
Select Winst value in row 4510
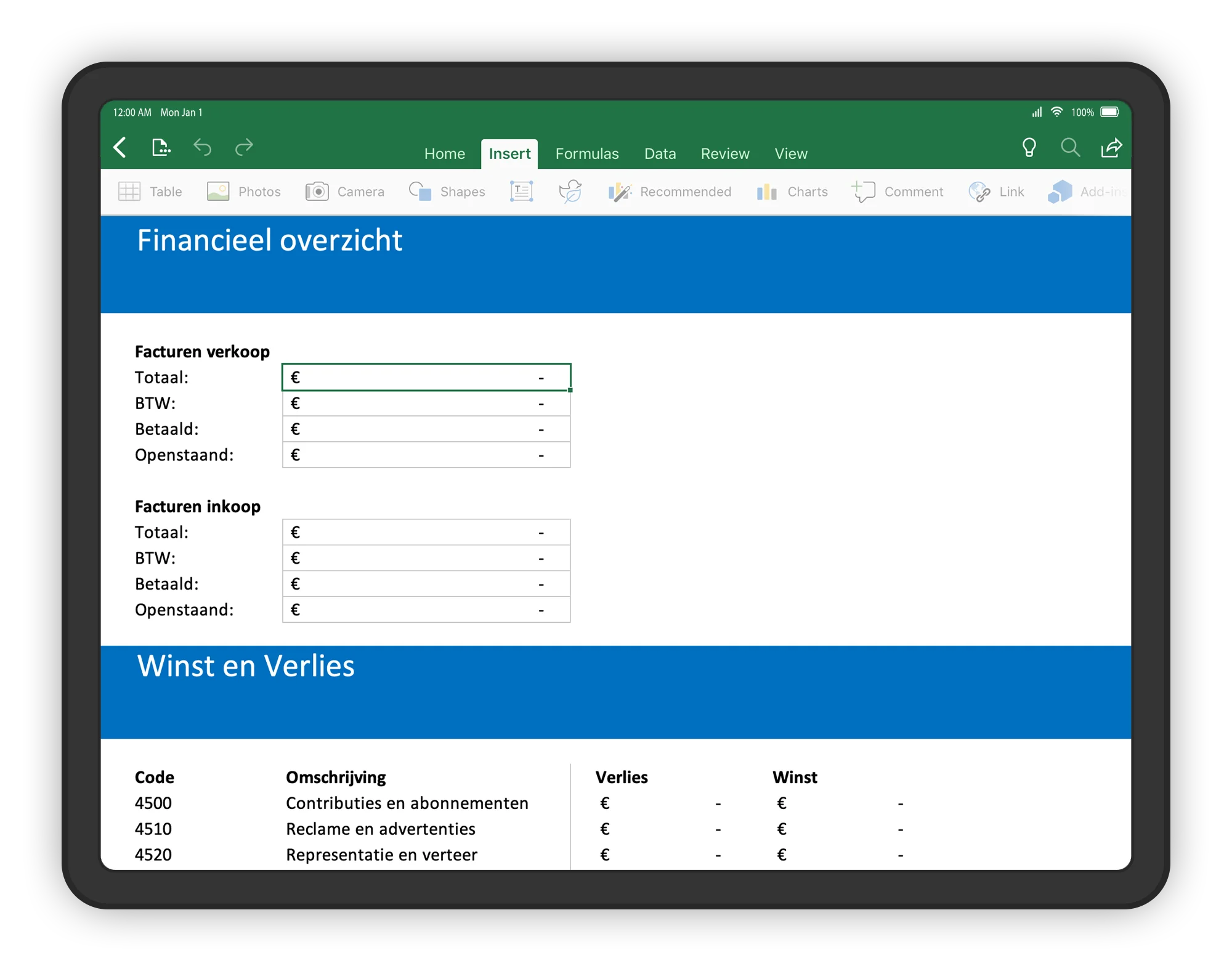[841, 829]
